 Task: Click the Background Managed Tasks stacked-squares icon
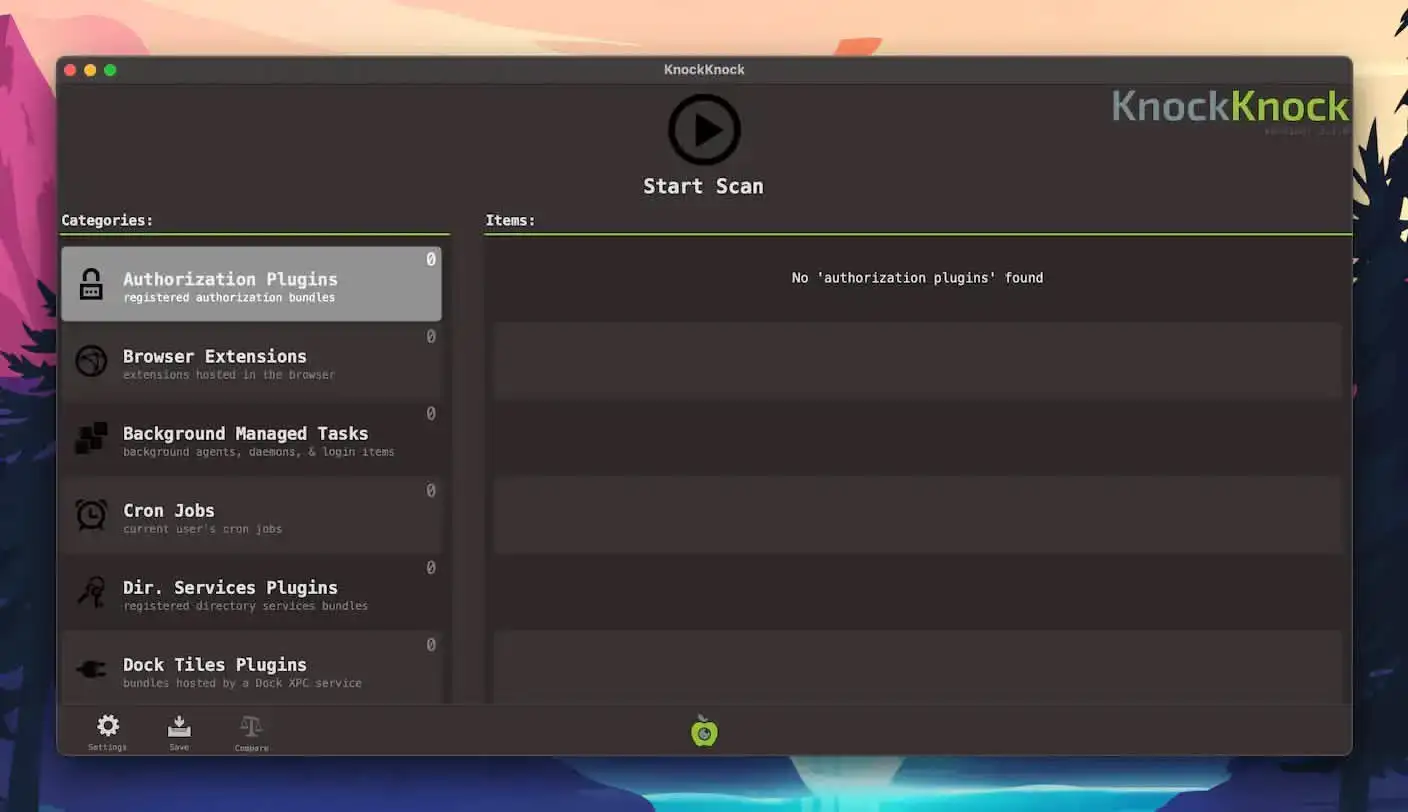[x=91, y=438]
